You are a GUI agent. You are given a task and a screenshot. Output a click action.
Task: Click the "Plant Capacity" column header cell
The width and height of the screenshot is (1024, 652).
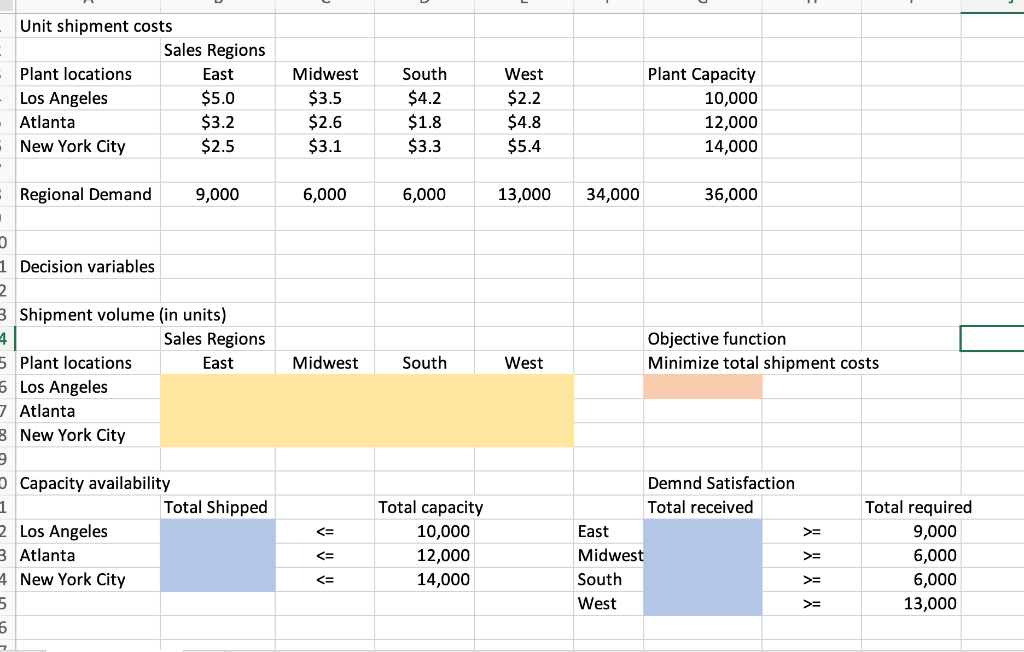point(702,74)
